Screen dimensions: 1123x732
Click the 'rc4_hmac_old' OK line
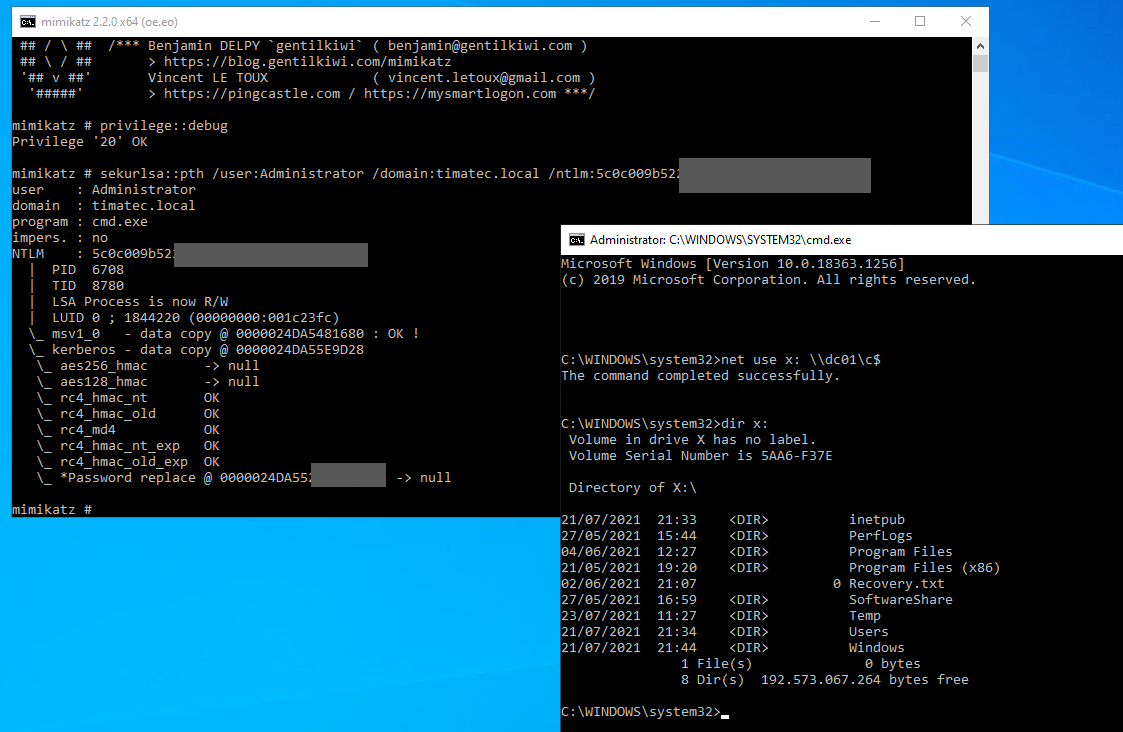(127, 414)
